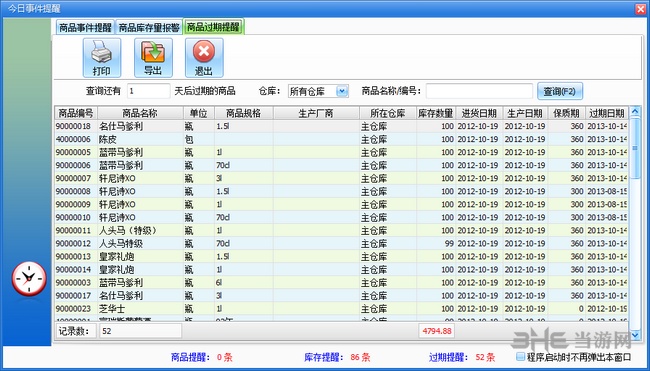The height and width of the screenshot is (371, 650).
Task: Click the red clock icon in sidebar
Action: point(29,278)
